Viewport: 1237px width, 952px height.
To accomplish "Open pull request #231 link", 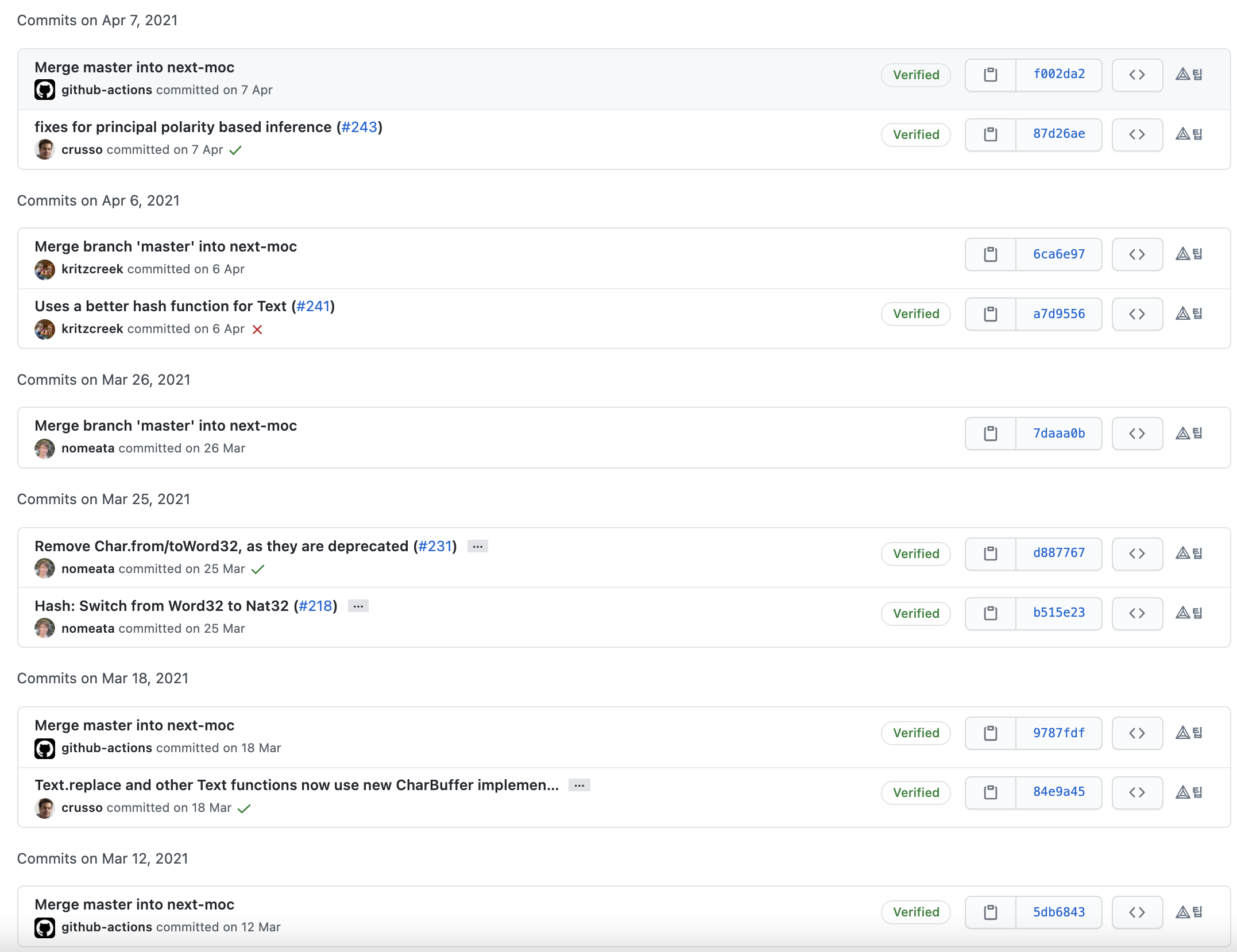I will click(435, 546).
